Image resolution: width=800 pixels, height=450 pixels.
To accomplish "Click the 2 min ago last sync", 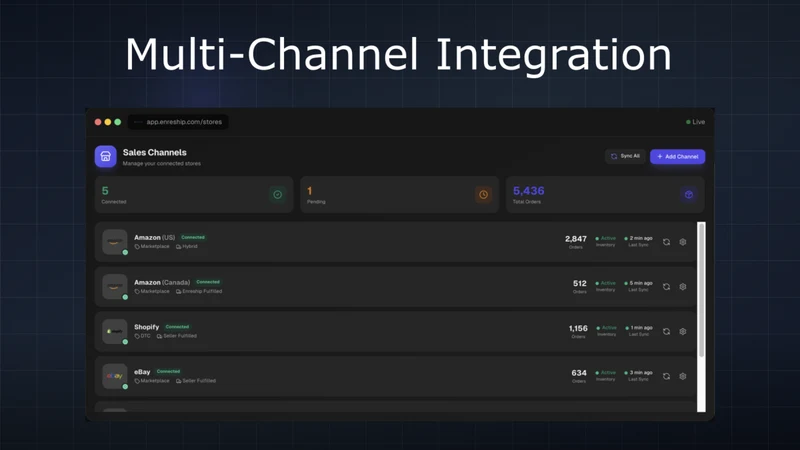I will point(638,238).
